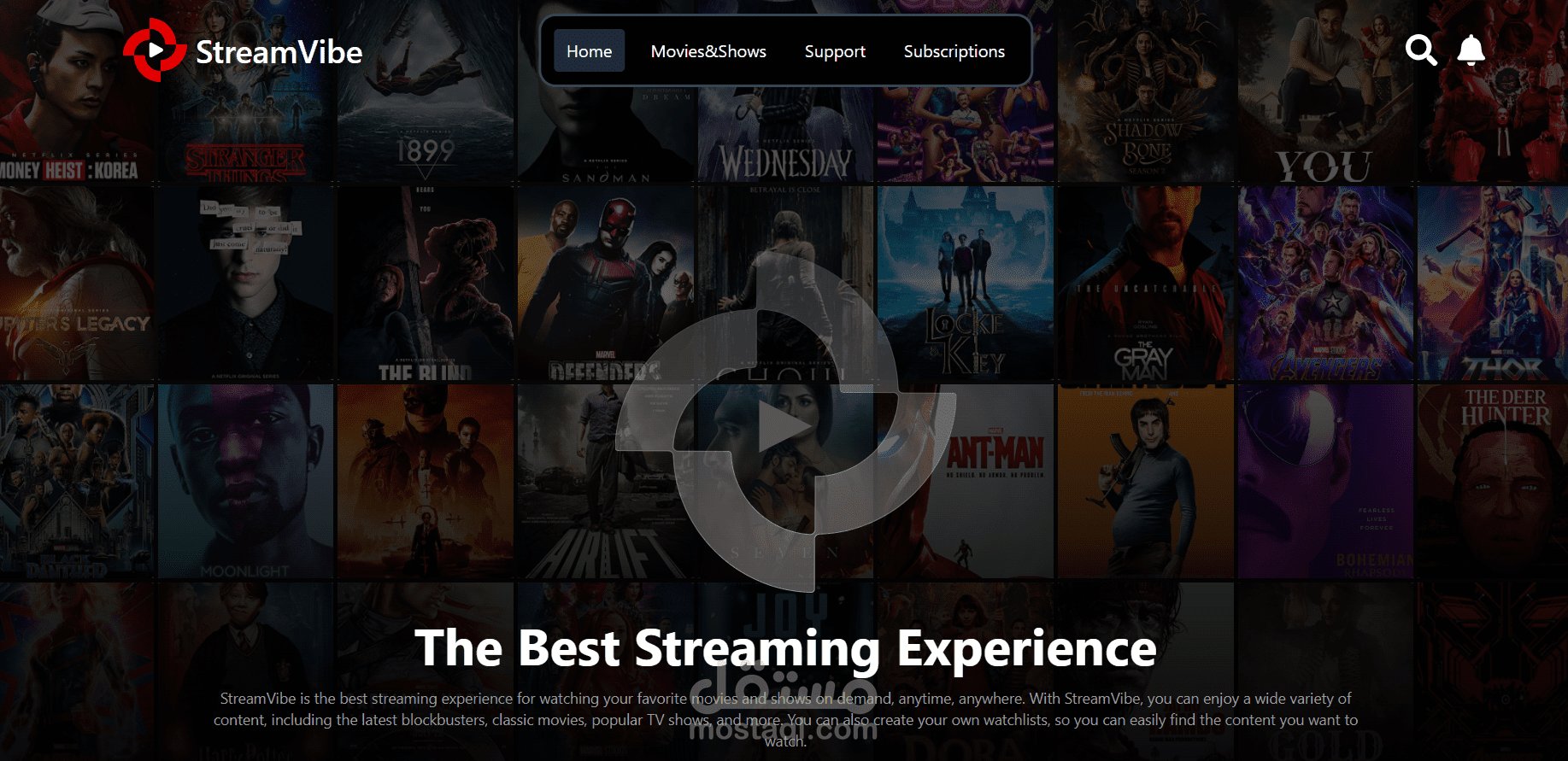This screenshot has width=1568, height=761.
Task: Open the search magnifier icon
Action: [1421, 50]
